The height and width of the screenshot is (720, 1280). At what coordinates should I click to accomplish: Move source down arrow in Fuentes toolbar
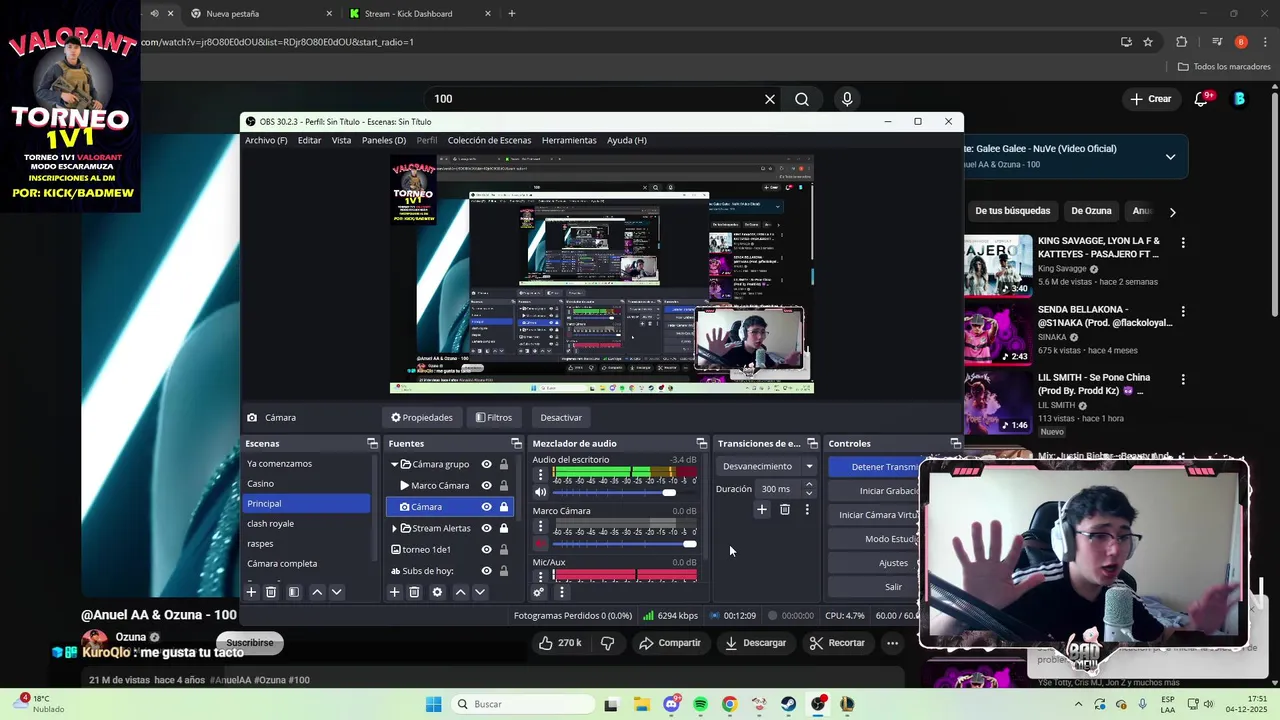(x=480, y=592)
